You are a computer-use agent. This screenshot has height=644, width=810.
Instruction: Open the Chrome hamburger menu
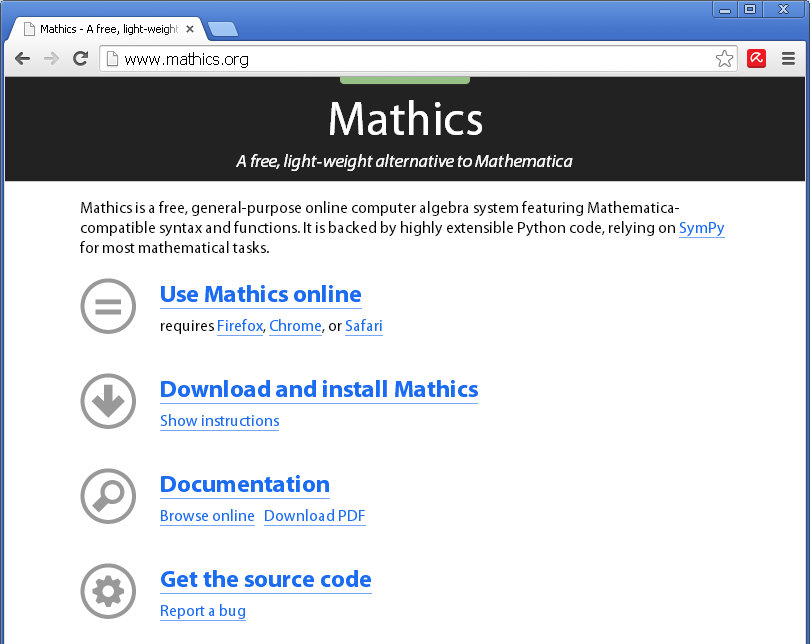788,59
